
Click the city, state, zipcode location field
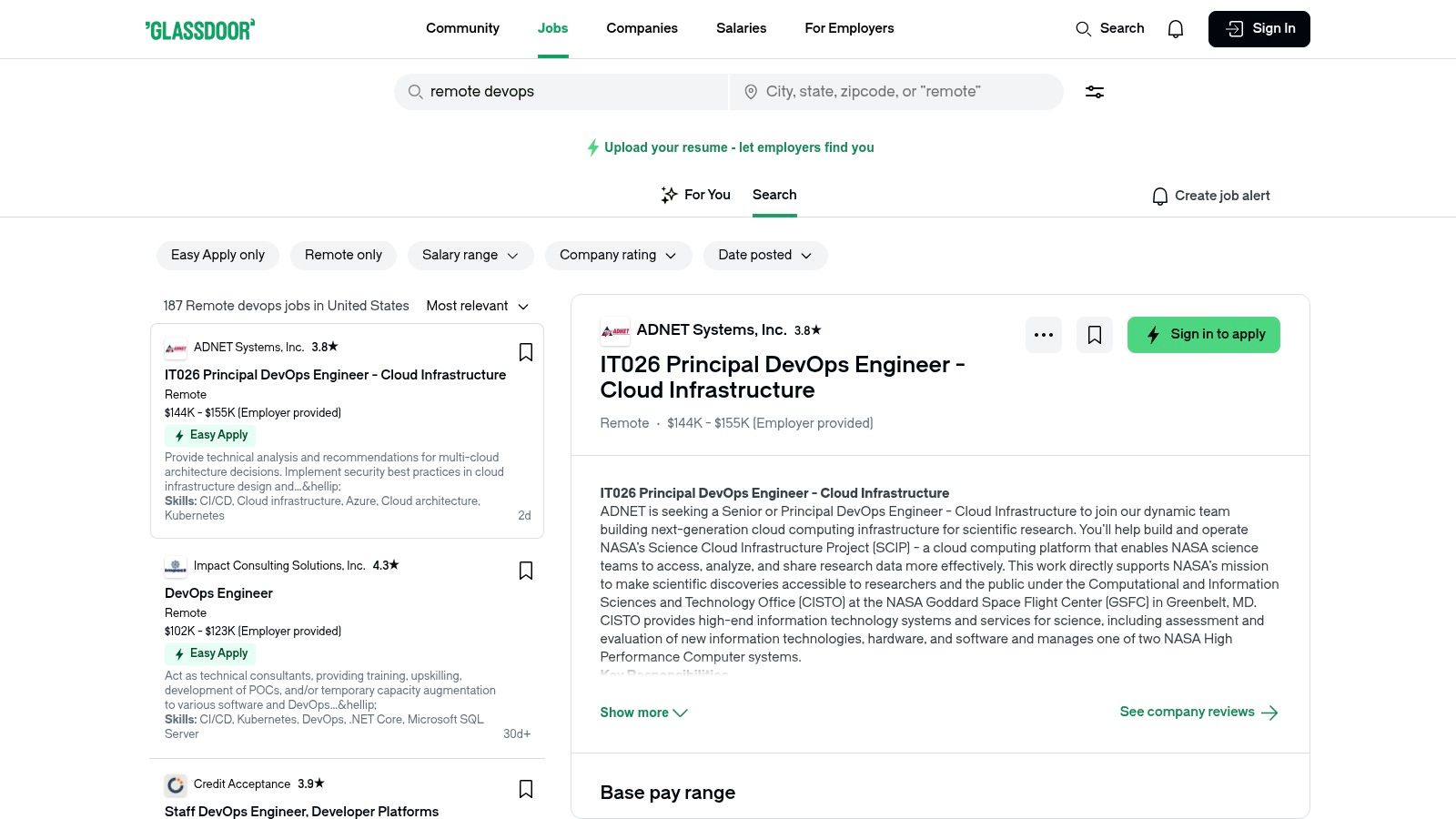[896, 91]
